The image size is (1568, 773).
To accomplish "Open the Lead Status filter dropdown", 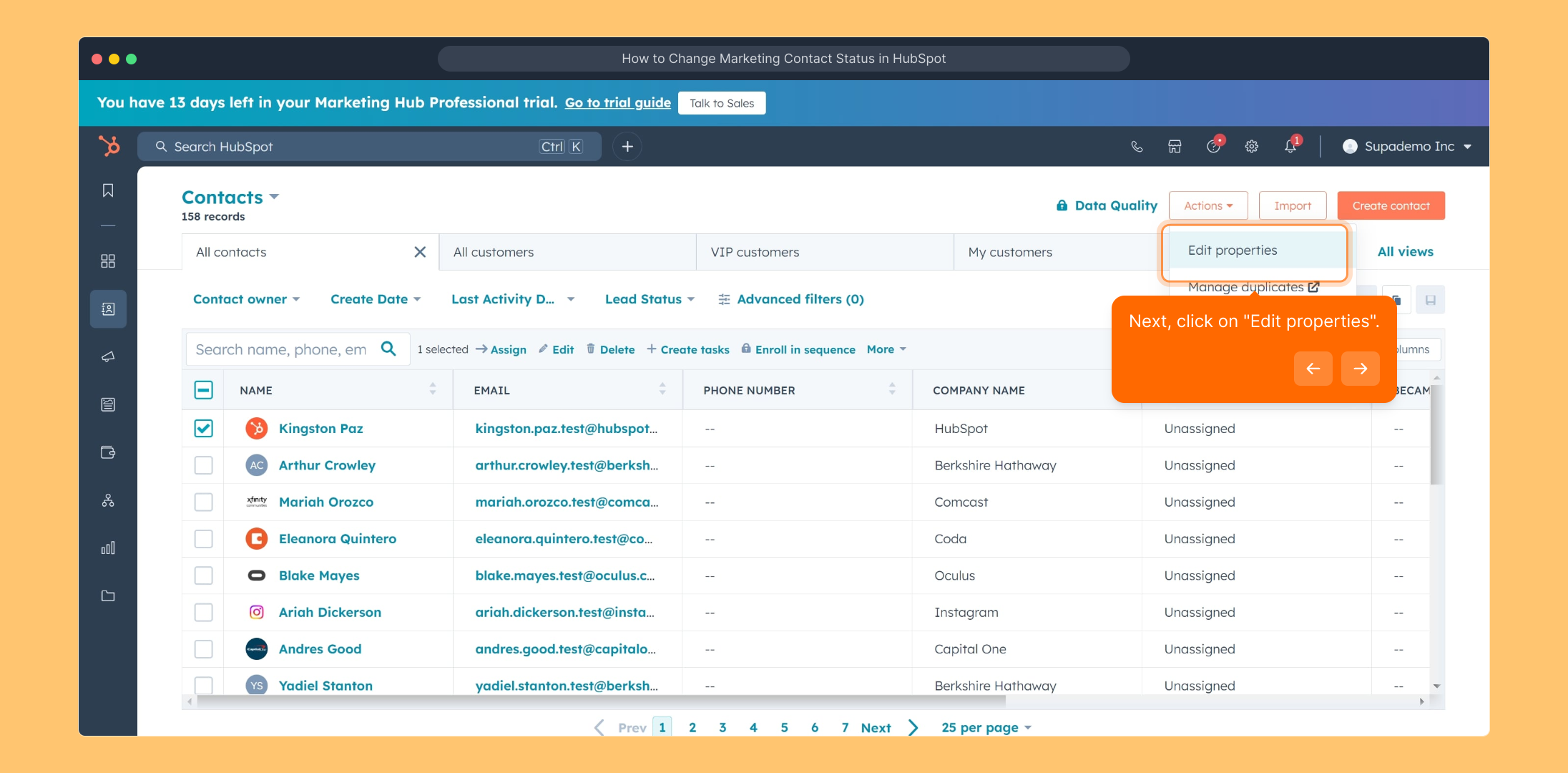I will (649, 299).
